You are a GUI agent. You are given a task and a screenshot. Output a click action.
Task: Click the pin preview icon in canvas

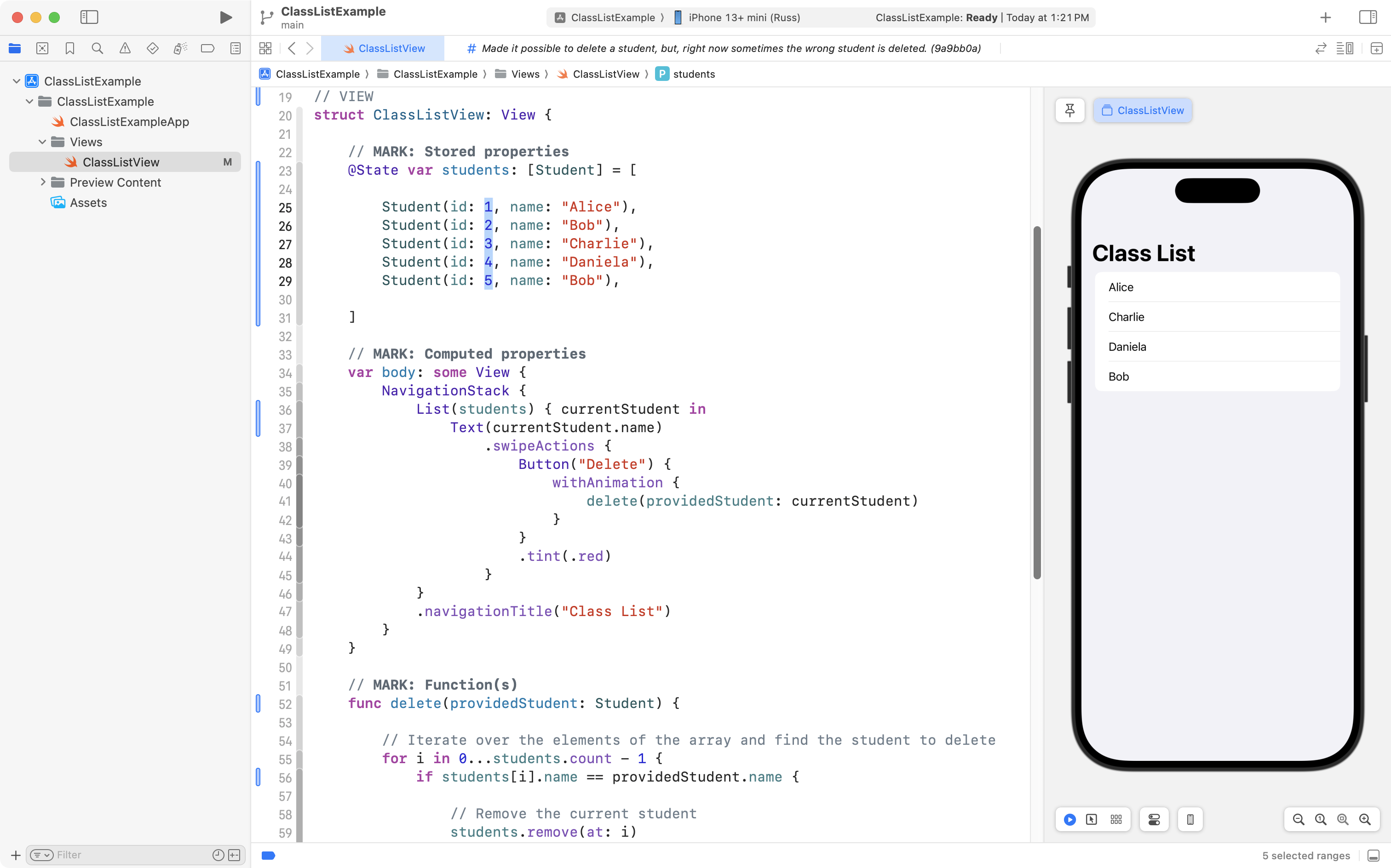pyautogui.click(x=1069, y=110)
